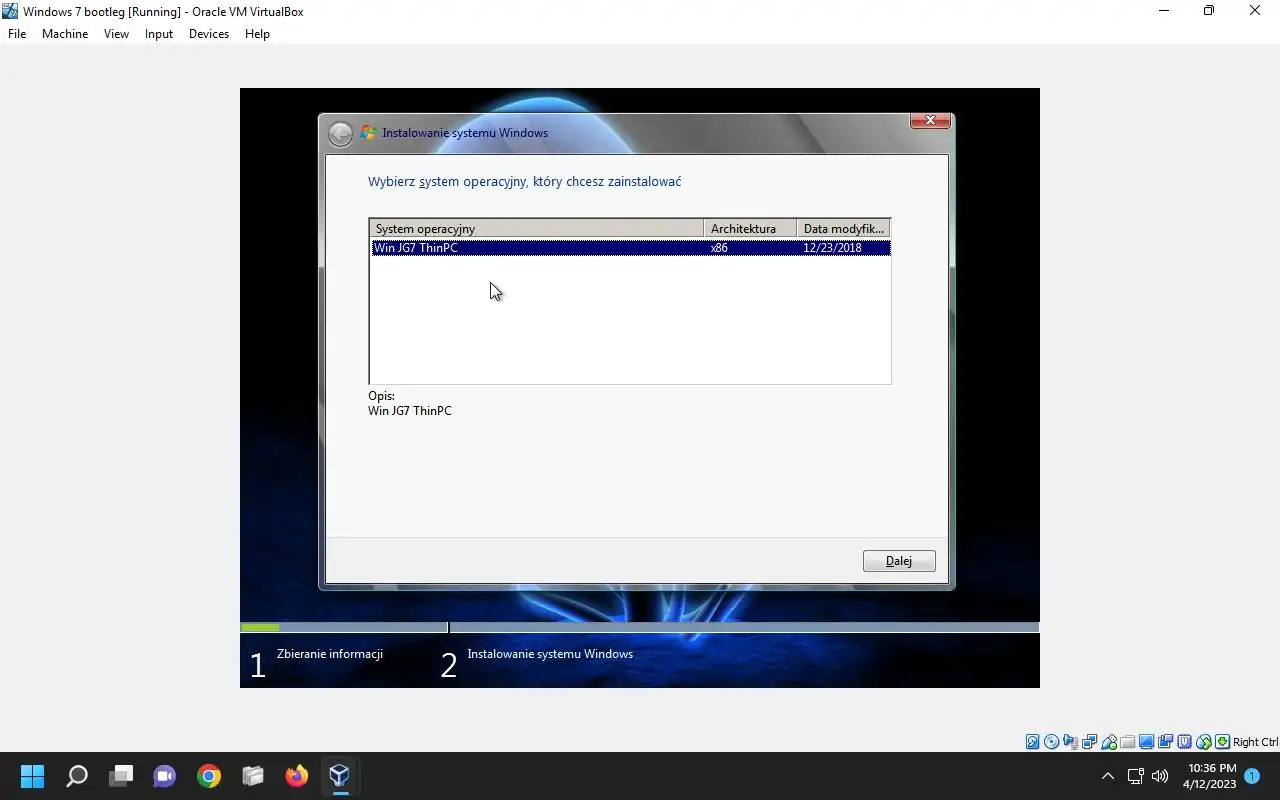Click the recording indicator icon

pos(1165,742)
